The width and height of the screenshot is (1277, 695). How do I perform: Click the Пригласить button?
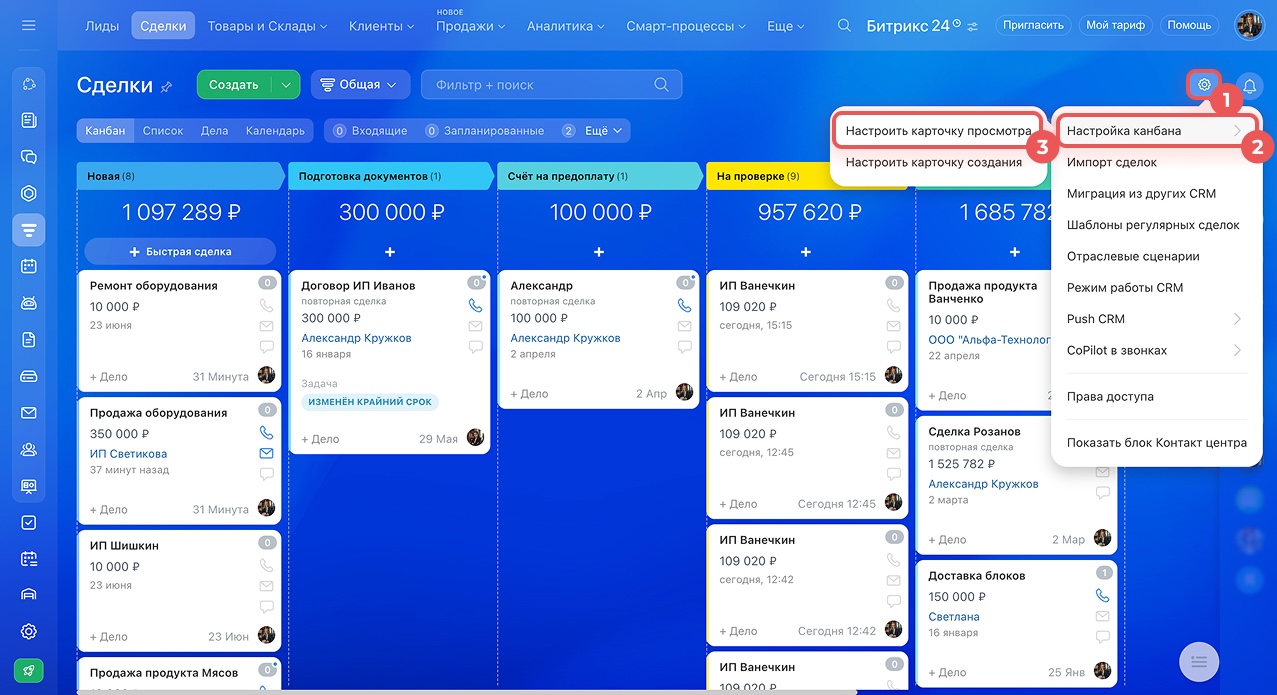coord(1035,25)
